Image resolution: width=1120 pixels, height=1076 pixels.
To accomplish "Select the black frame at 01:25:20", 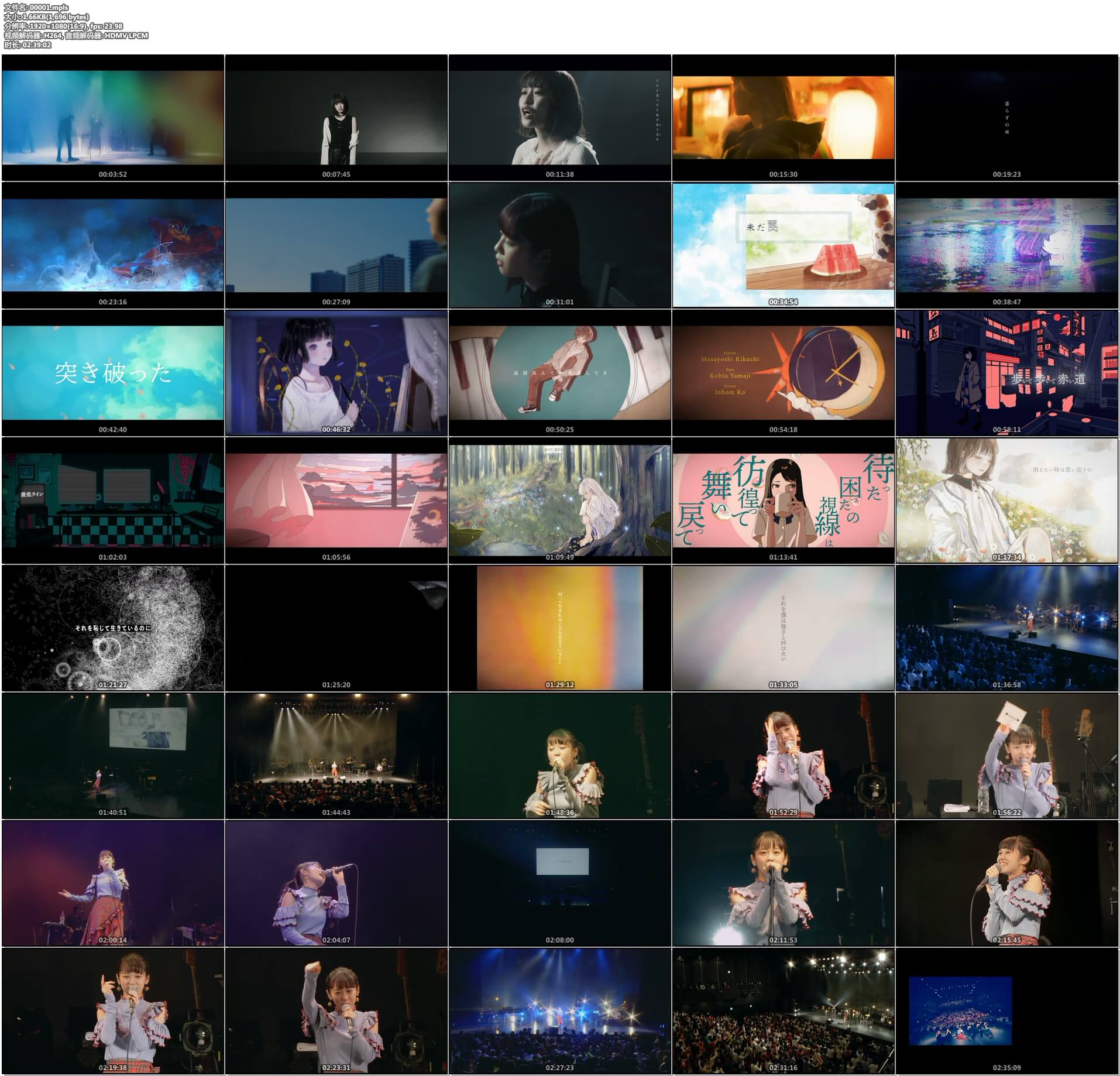I will [x=336, y=628].
